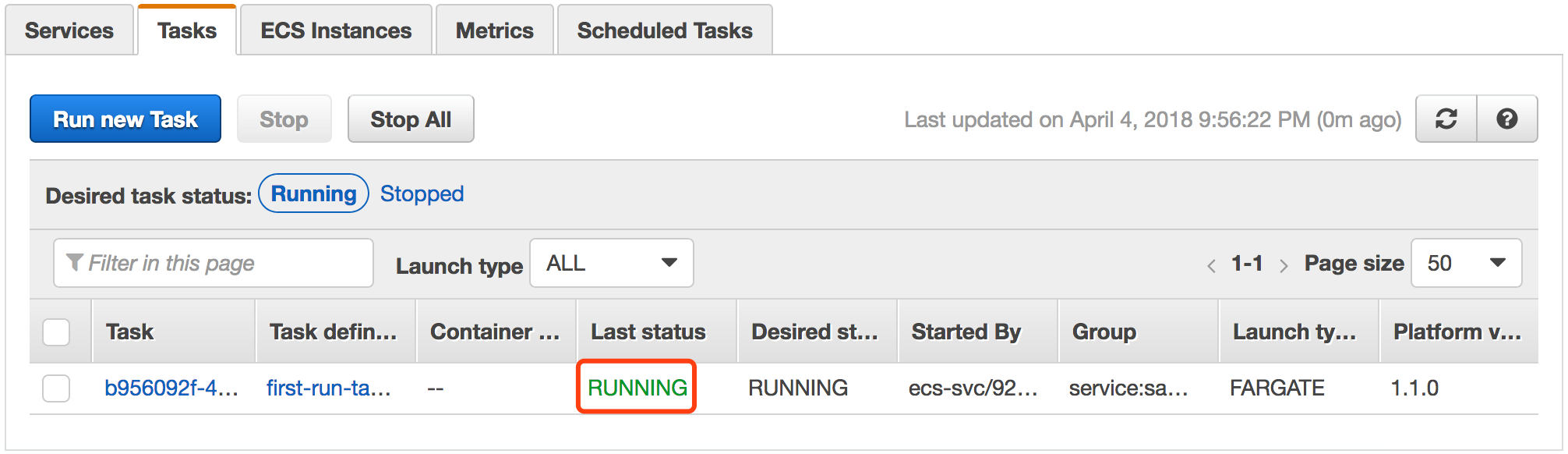This screenshot has height=454, width=1568.
Task: Open task b956092f-4 link
Action: tap(171, 388)
